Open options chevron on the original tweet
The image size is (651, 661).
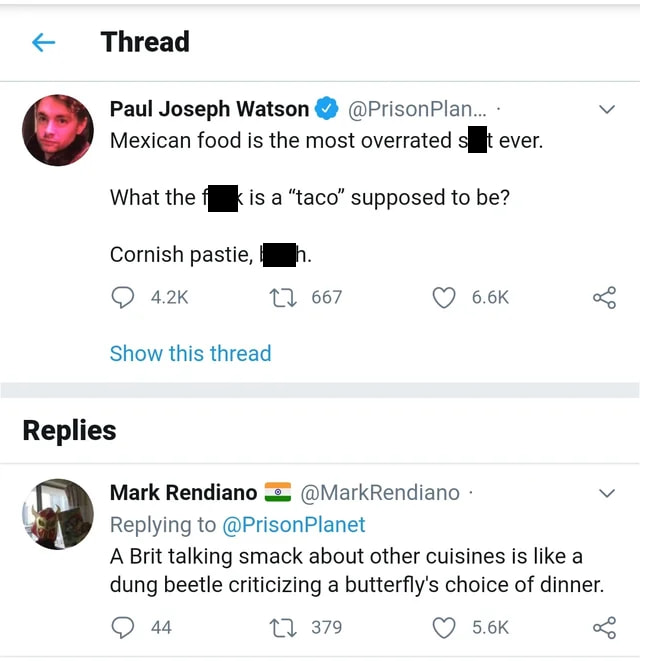[606, 109]
